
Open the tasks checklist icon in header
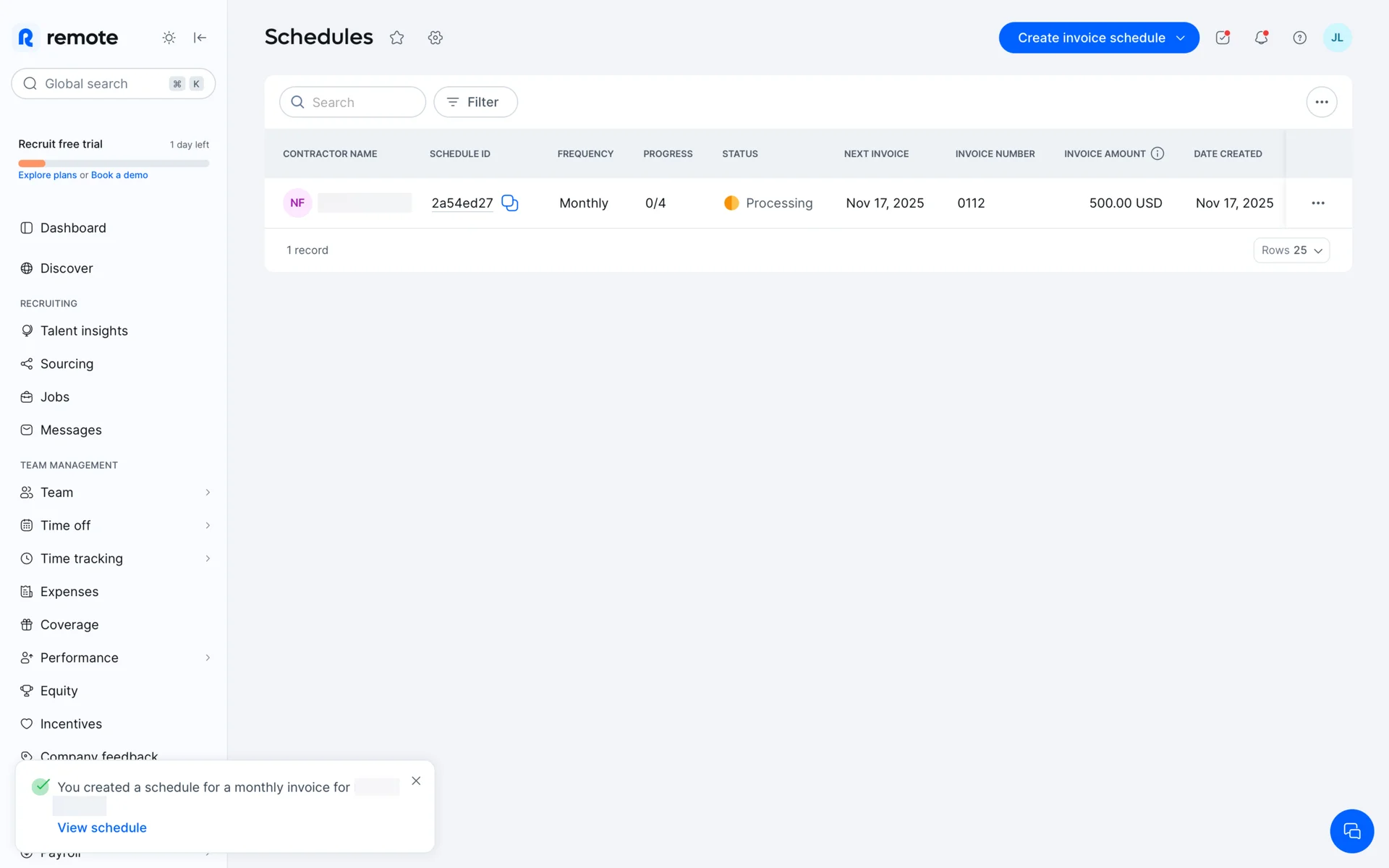pyautogui.click(x=1223, y=38)
